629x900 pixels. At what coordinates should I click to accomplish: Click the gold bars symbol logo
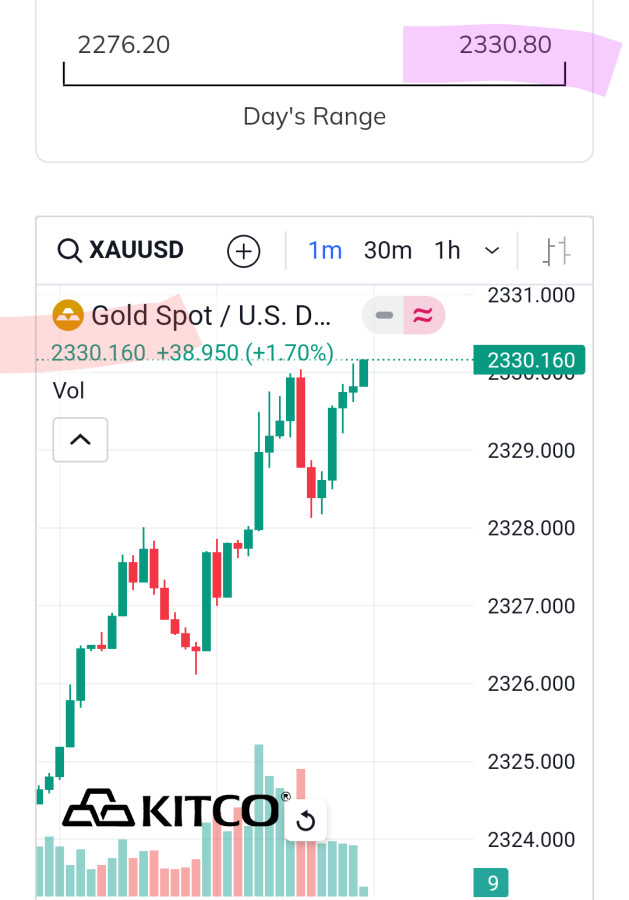[x=68, y=316]
